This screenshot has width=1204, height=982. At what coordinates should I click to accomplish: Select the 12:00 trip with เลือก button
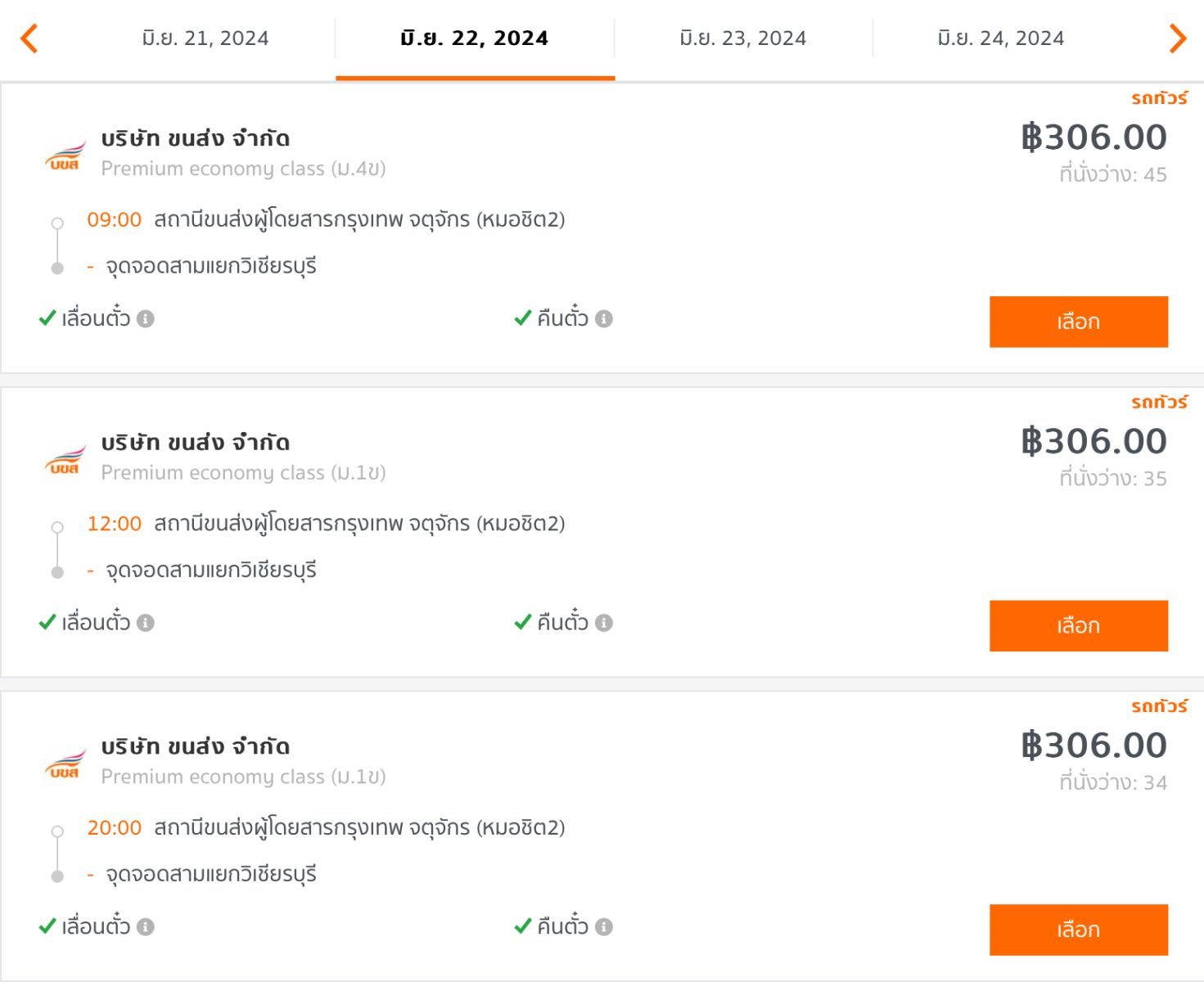click(x=1079, y=626)
